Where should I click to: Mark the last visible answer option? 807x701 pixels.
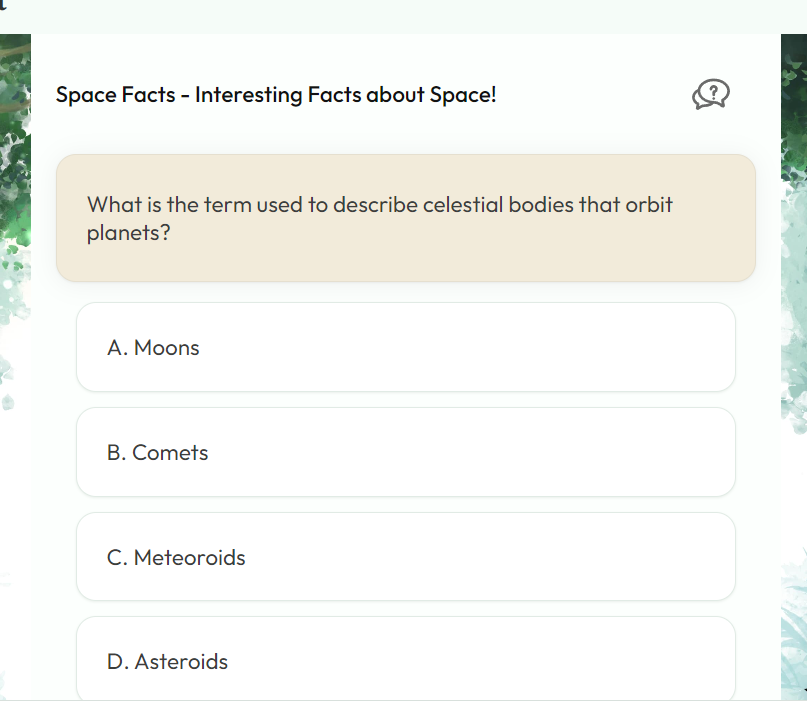tap(405, 660)
